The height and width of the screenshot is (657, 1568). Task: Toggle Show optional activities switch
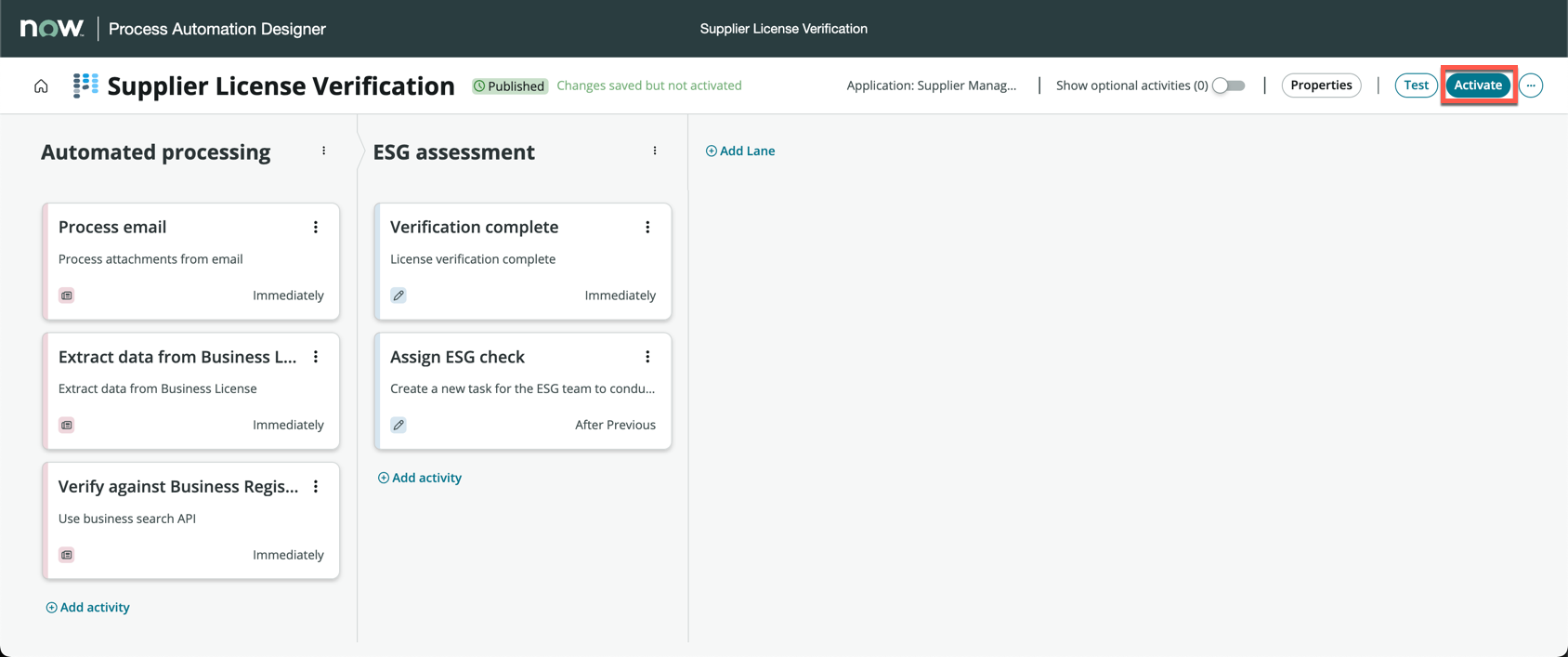pos(1228,85)
